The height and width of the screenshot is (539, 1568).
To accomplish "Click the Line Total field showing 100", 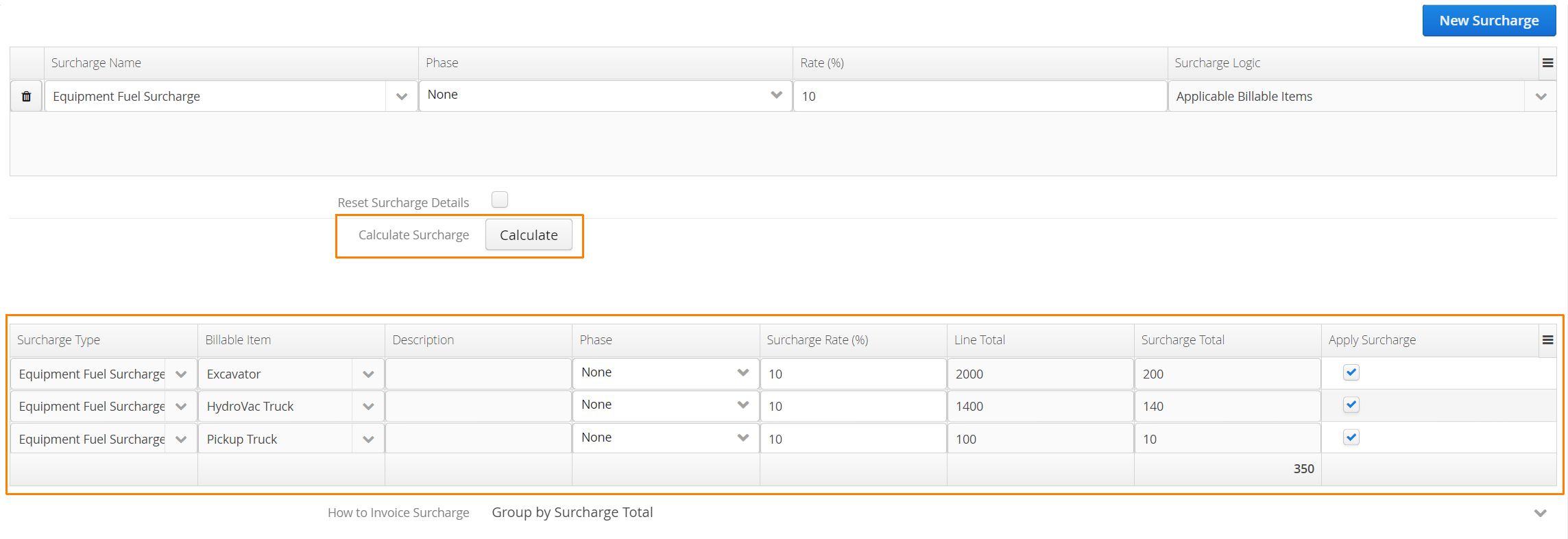I will pyautogui.click(x=1041, y=439).
